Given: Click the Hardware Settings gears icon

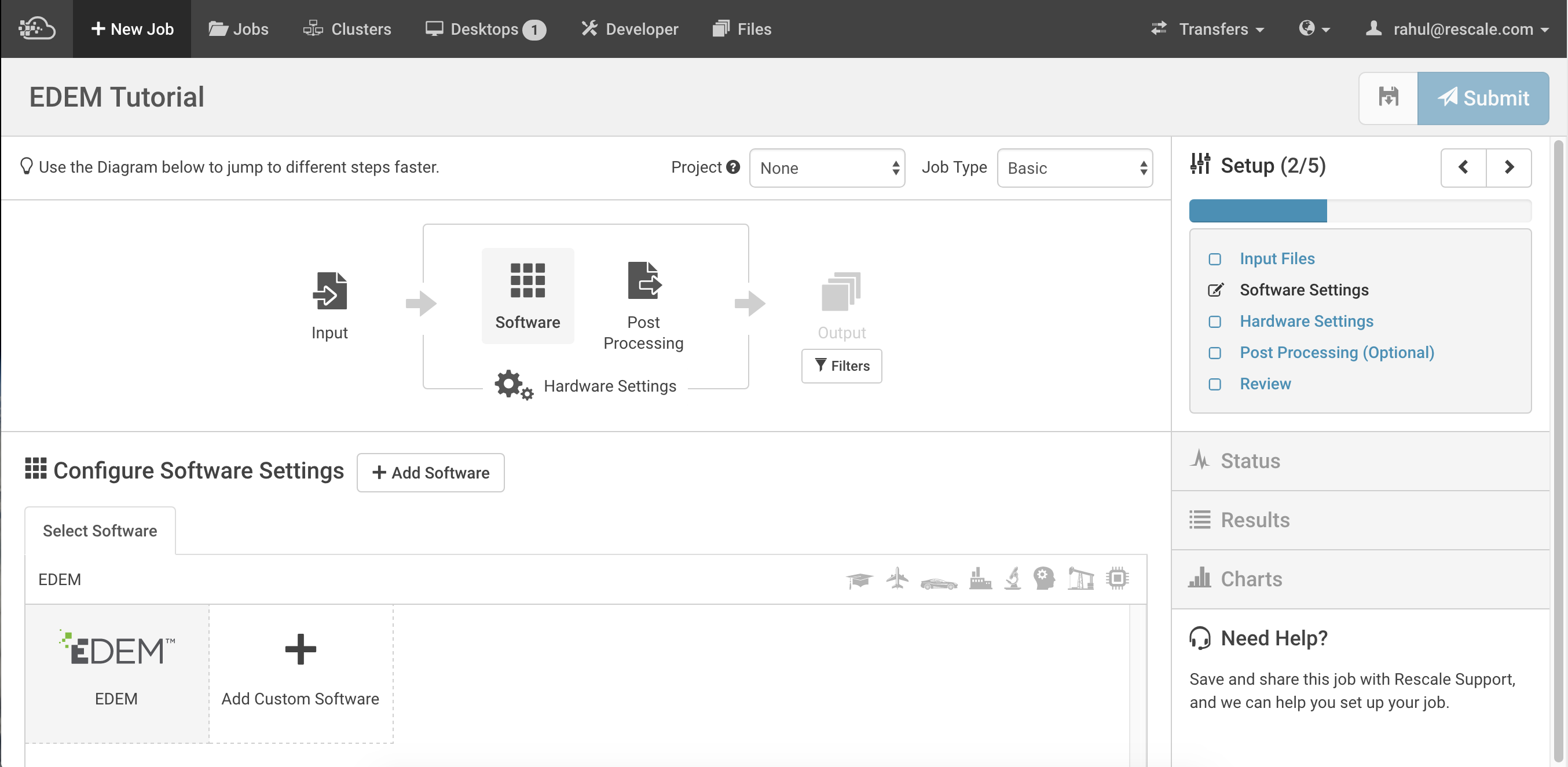Looking at the screenshot, I should pos(513,385).
